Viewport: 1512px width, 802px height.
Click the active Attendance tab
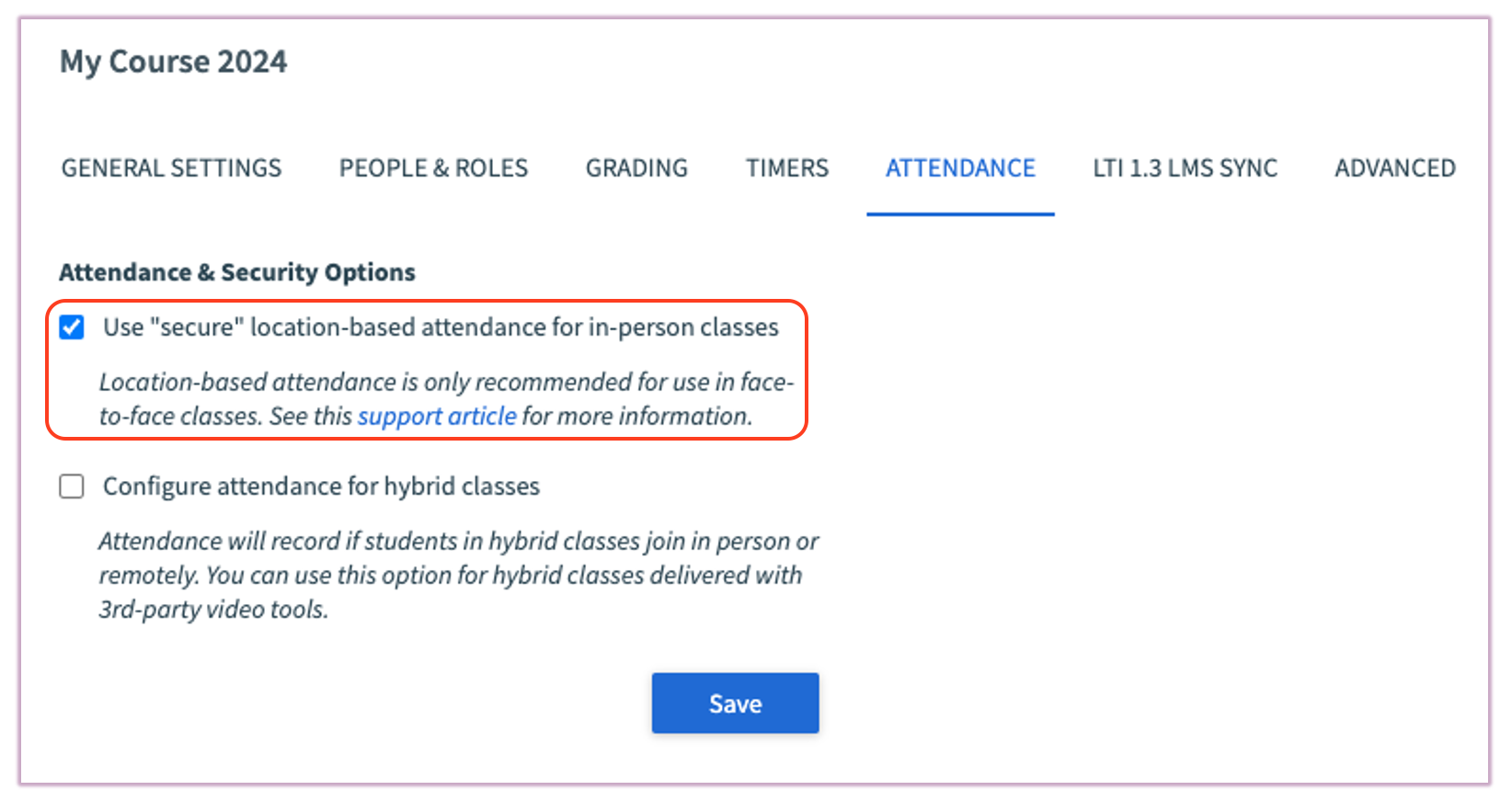point(959,167)
